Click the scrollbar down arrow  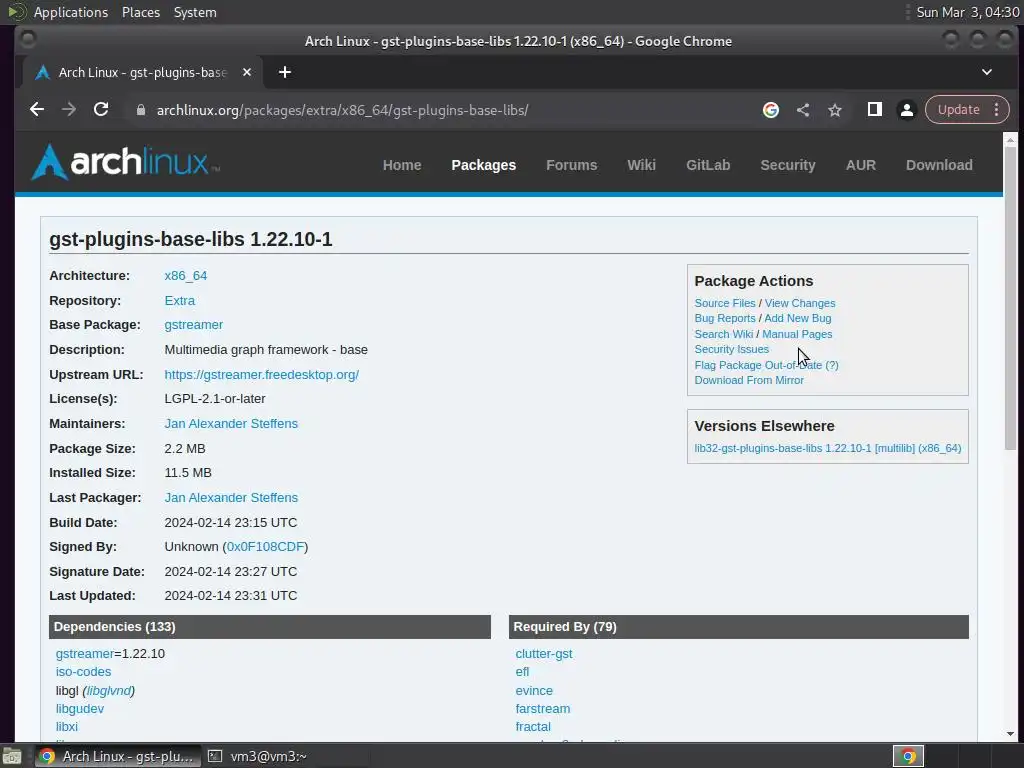click(1010, 734)
